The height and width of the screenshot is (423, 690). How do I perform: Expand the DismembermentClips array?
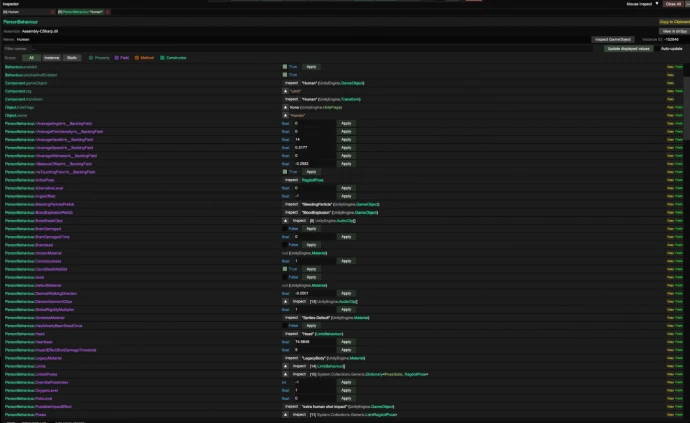(285, 302)
